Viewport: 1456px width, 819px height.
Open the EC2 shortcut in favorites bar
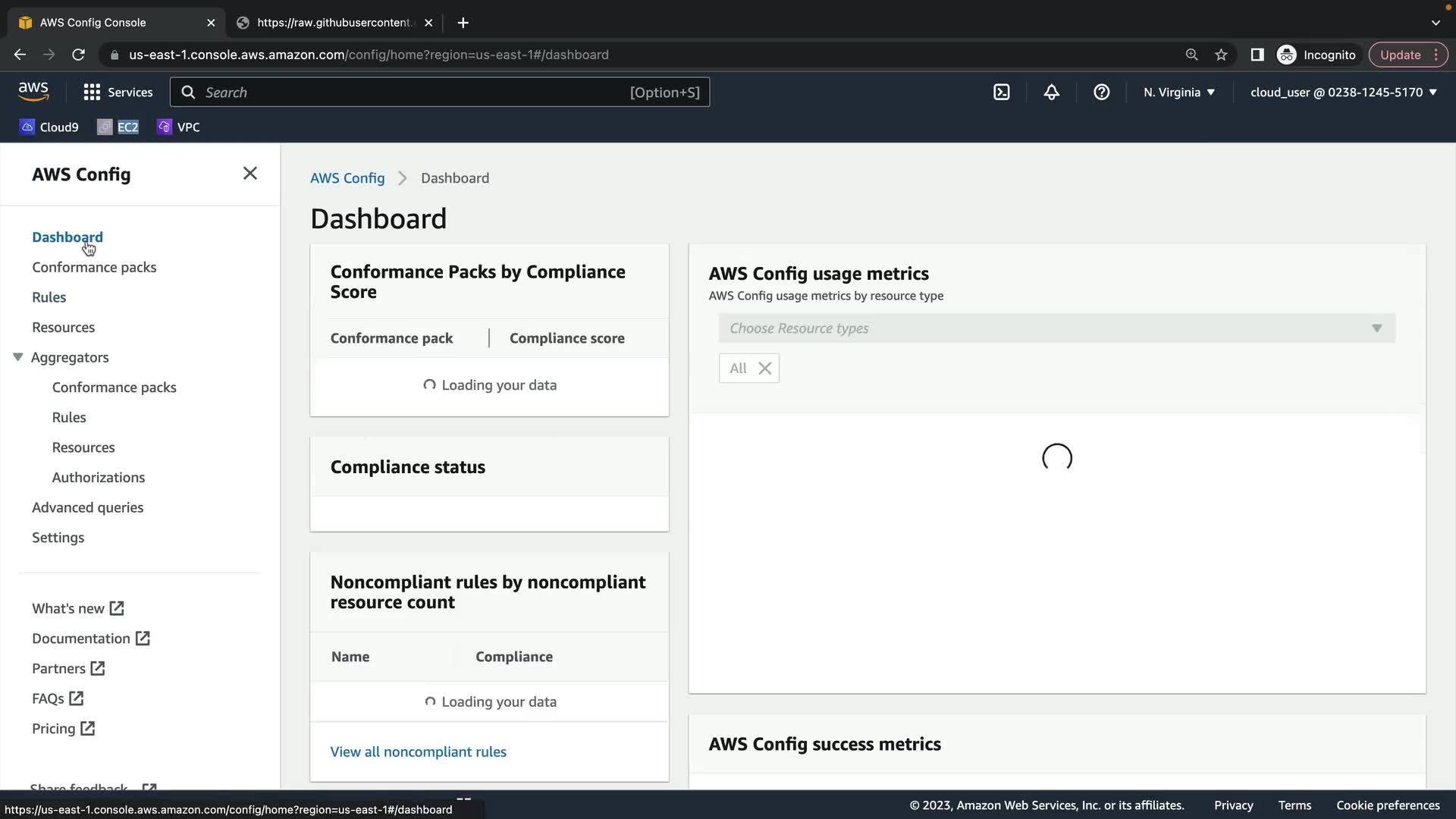point(118,127)
